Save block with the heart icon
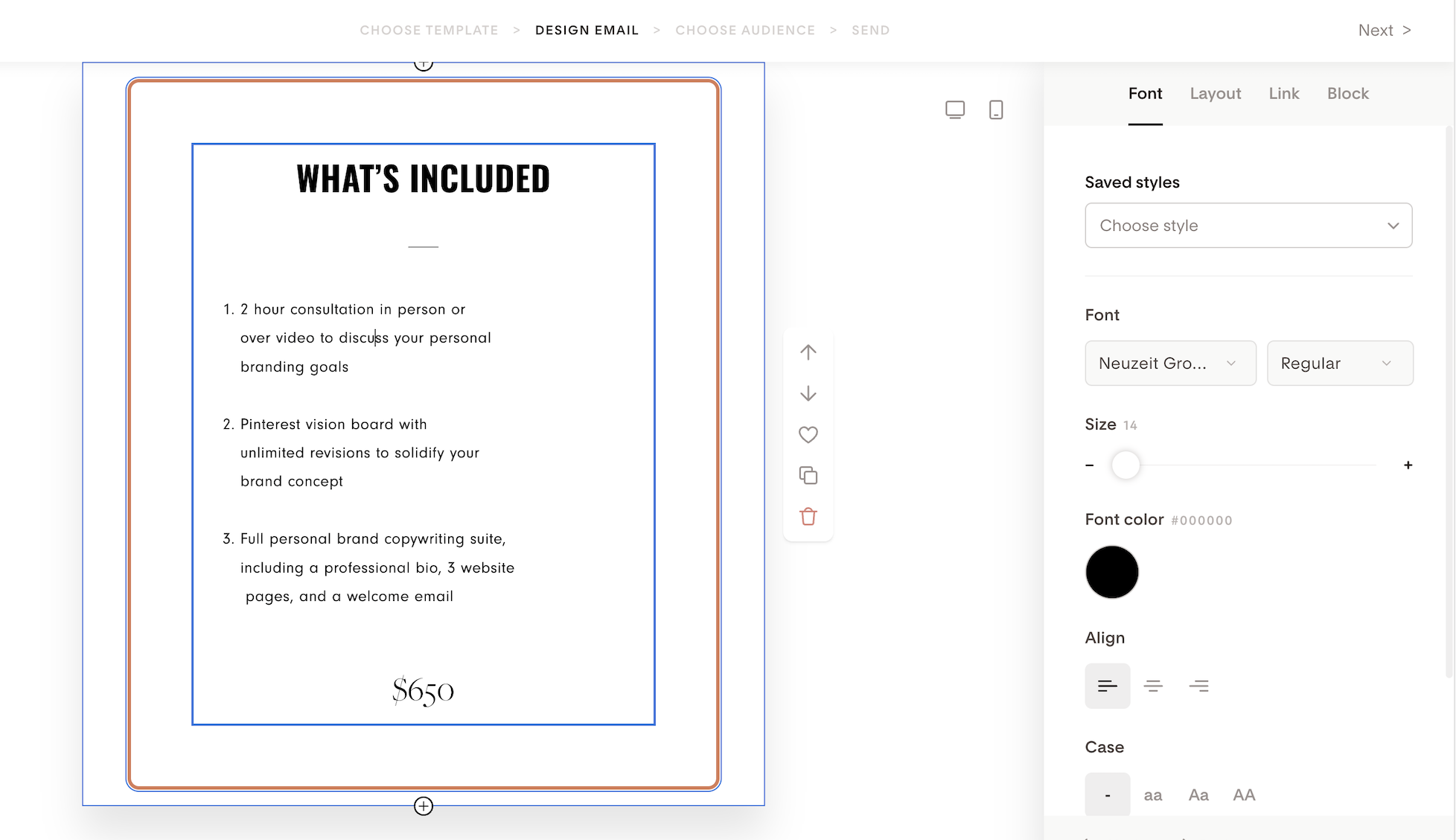This screenshot has width=1456, height=840. 808,434
